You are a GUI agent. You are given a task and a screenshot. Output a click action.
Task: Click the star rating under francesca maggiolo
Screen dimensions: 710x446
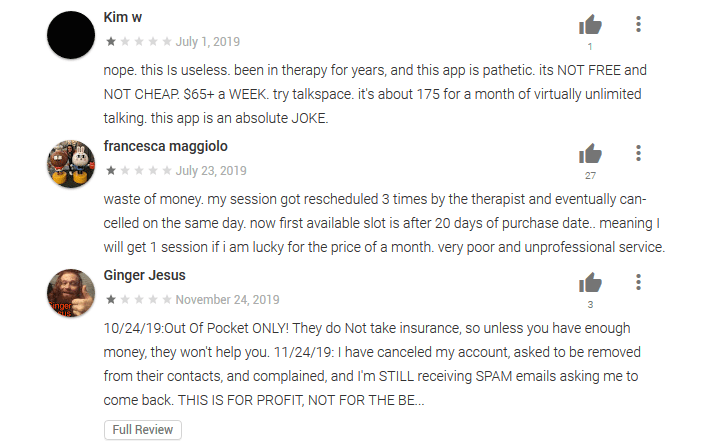137,171
